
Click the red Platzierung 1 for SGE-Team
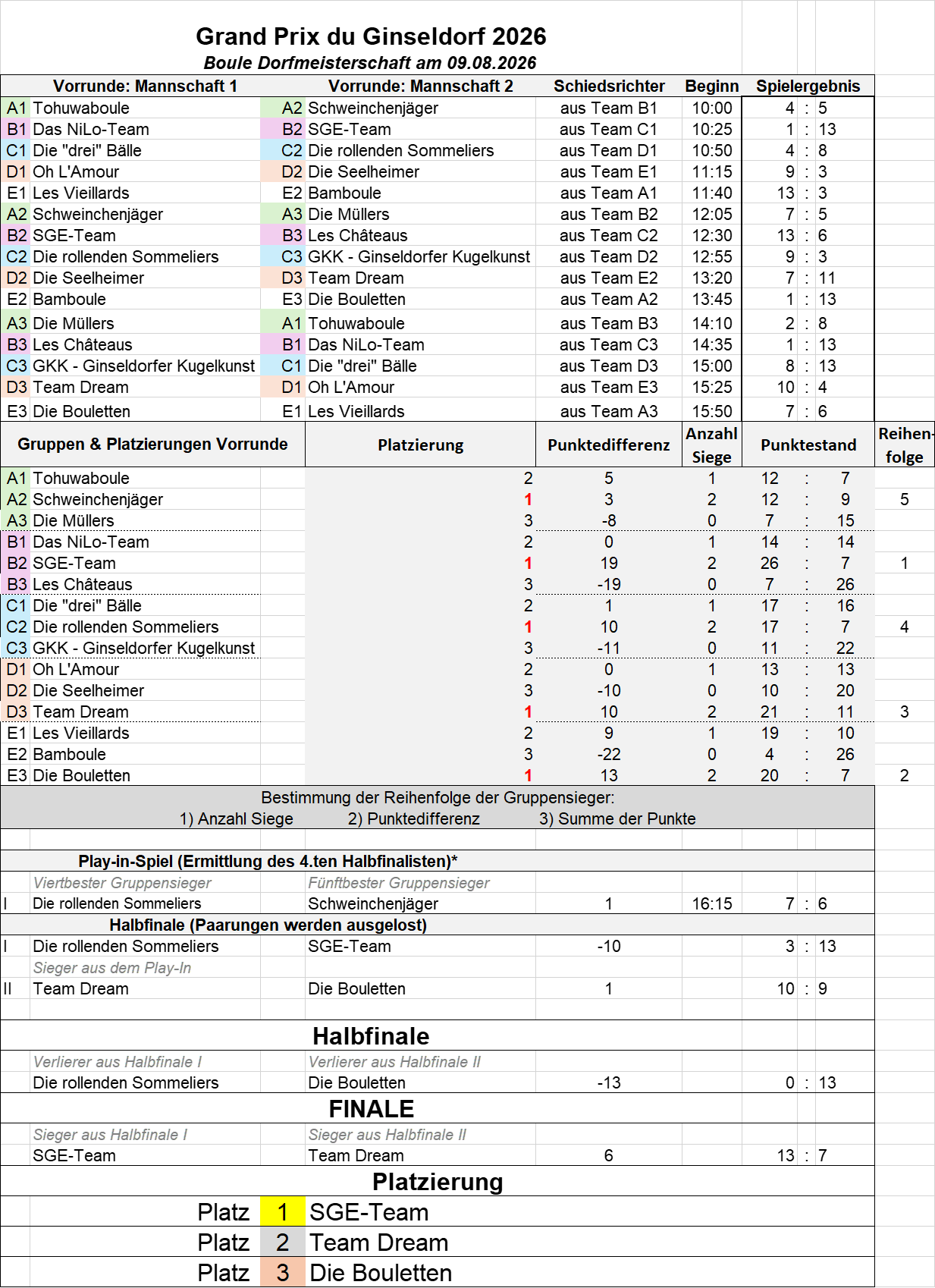point(528,563)
